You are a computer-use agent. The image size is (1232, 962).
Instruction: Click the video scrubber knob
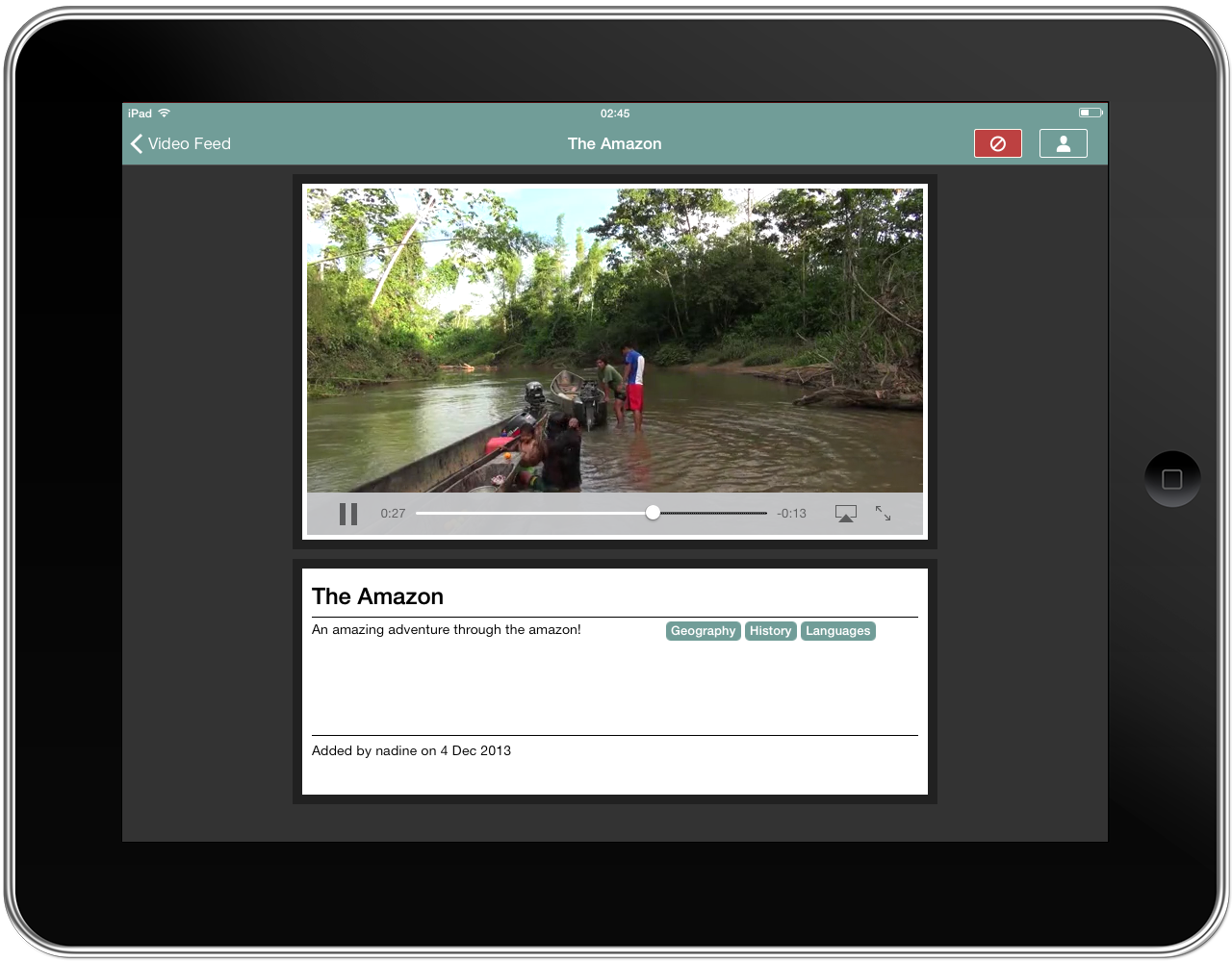tap(653, 513)
